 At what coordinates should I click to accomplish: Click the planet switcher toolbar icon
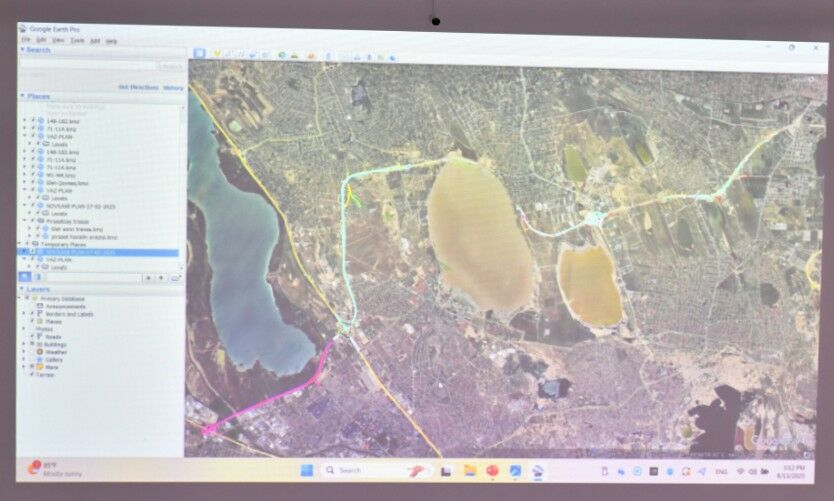click(x=311, y=54)
